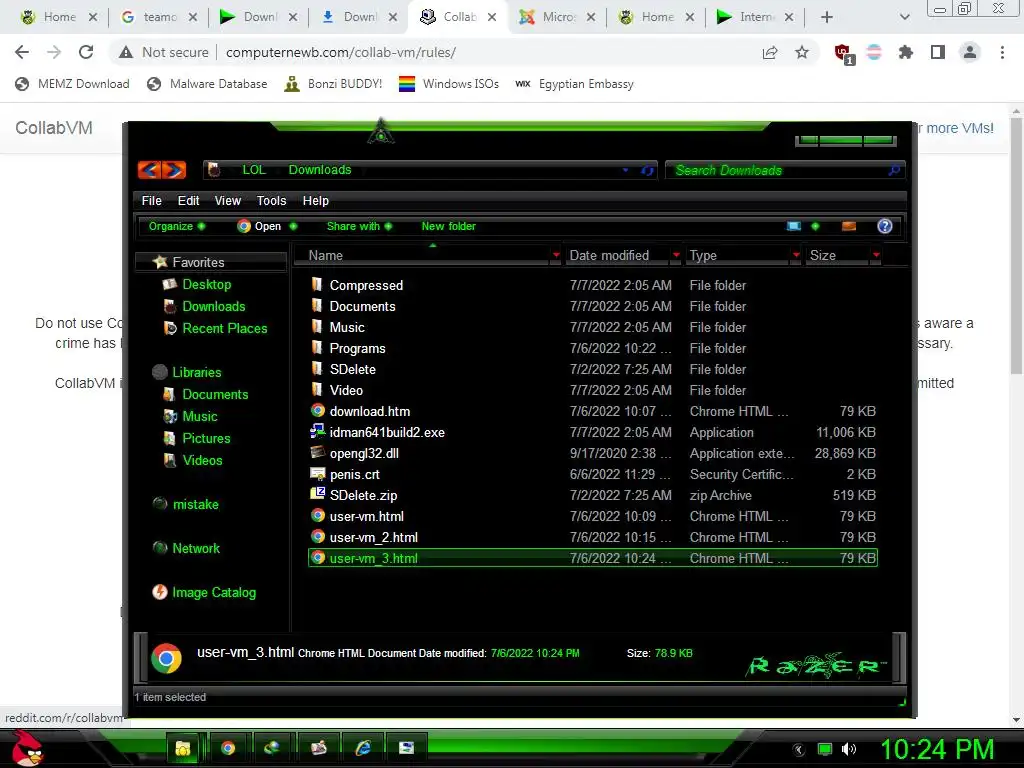This screenshot has width=1024, height=768.
Task: Switch to the Micro browser tab
Action: click(x=557, y=17)
